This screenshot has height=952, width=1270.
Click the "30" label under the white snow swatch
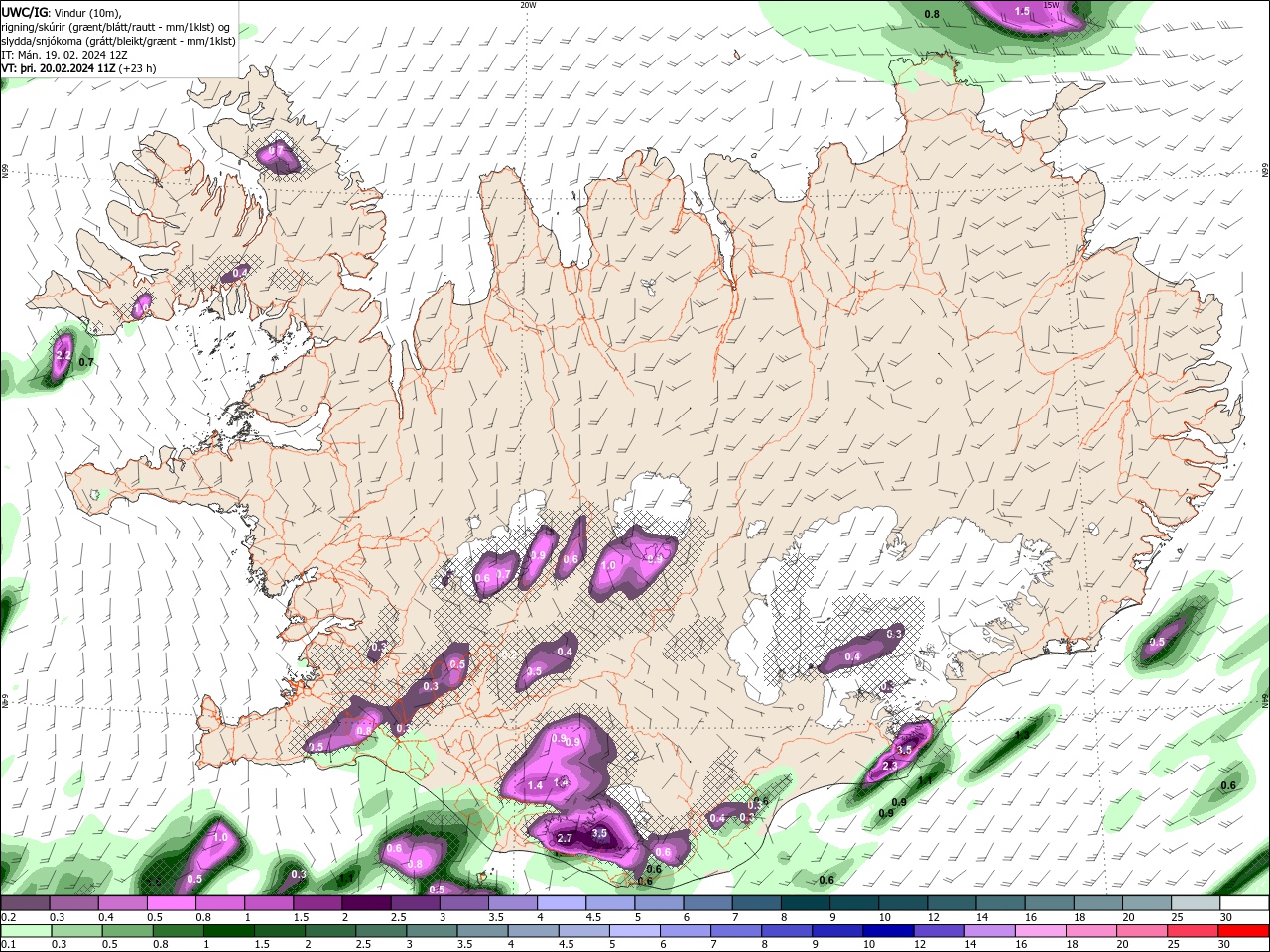[1226, 917]
